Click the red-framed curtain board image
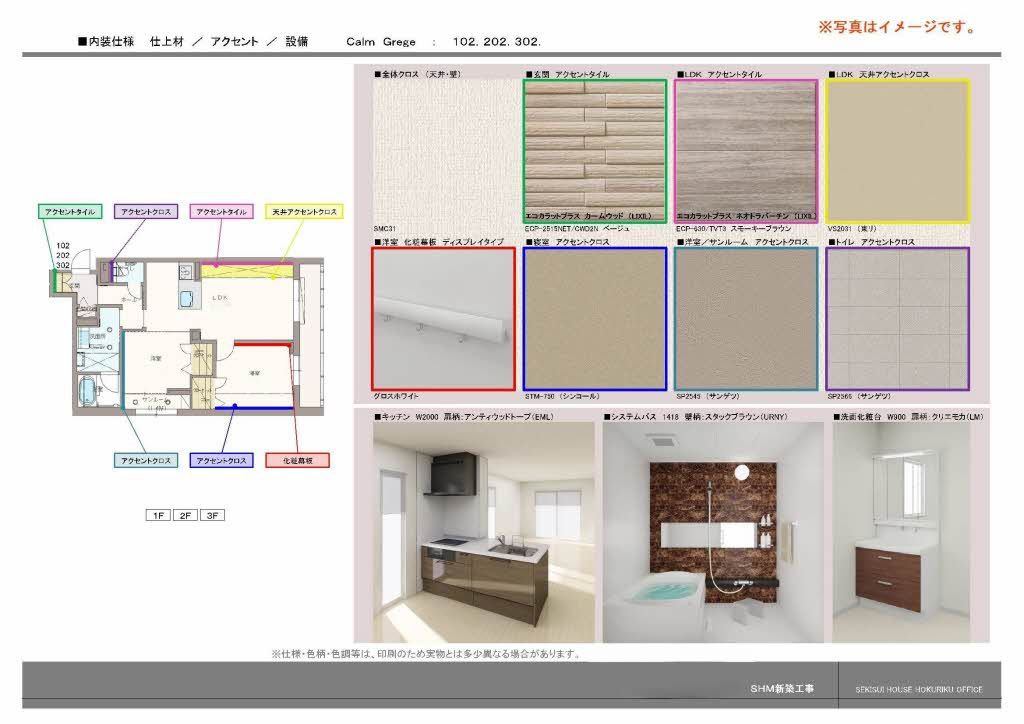The width and height of the screenshot is (1024, 724). pyautogui.click(x=443, y=319)
